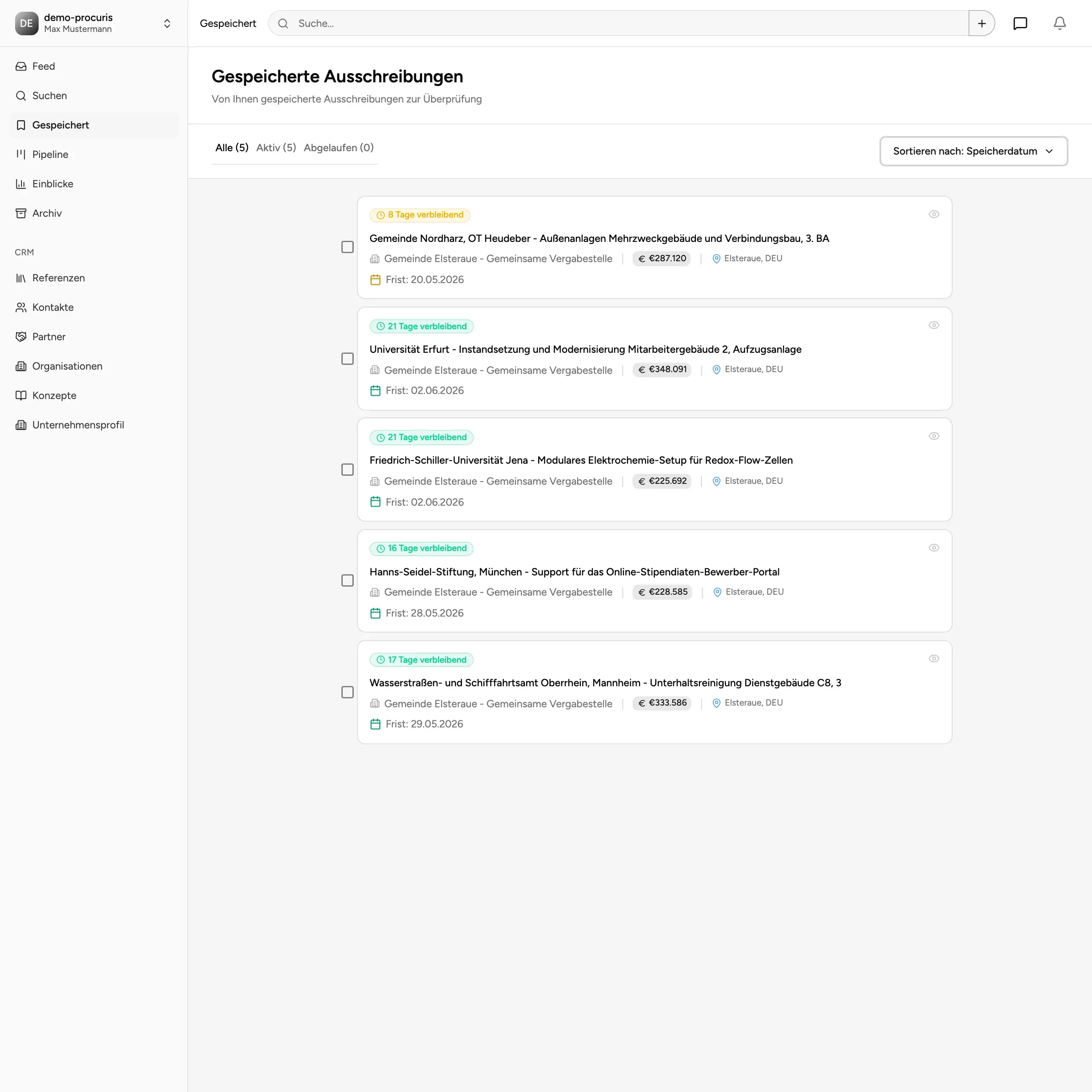Viewport: 1092px width, 1092px height.
Task: Open the Sortieren nach: Speicherdatum dropdown
Action: click(973, 151)
